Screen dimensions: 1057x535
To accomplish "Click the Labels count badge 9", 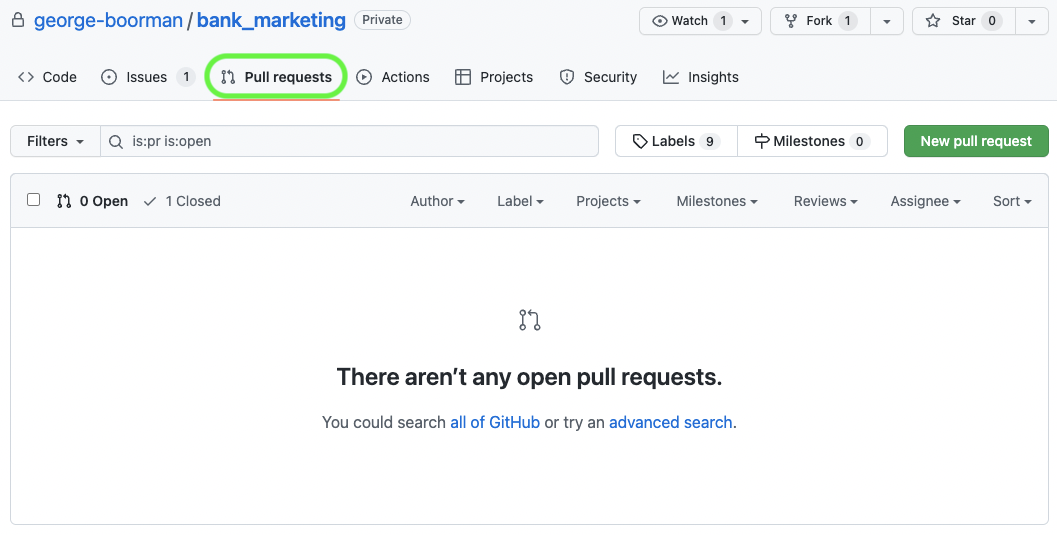I will (710, 141).
